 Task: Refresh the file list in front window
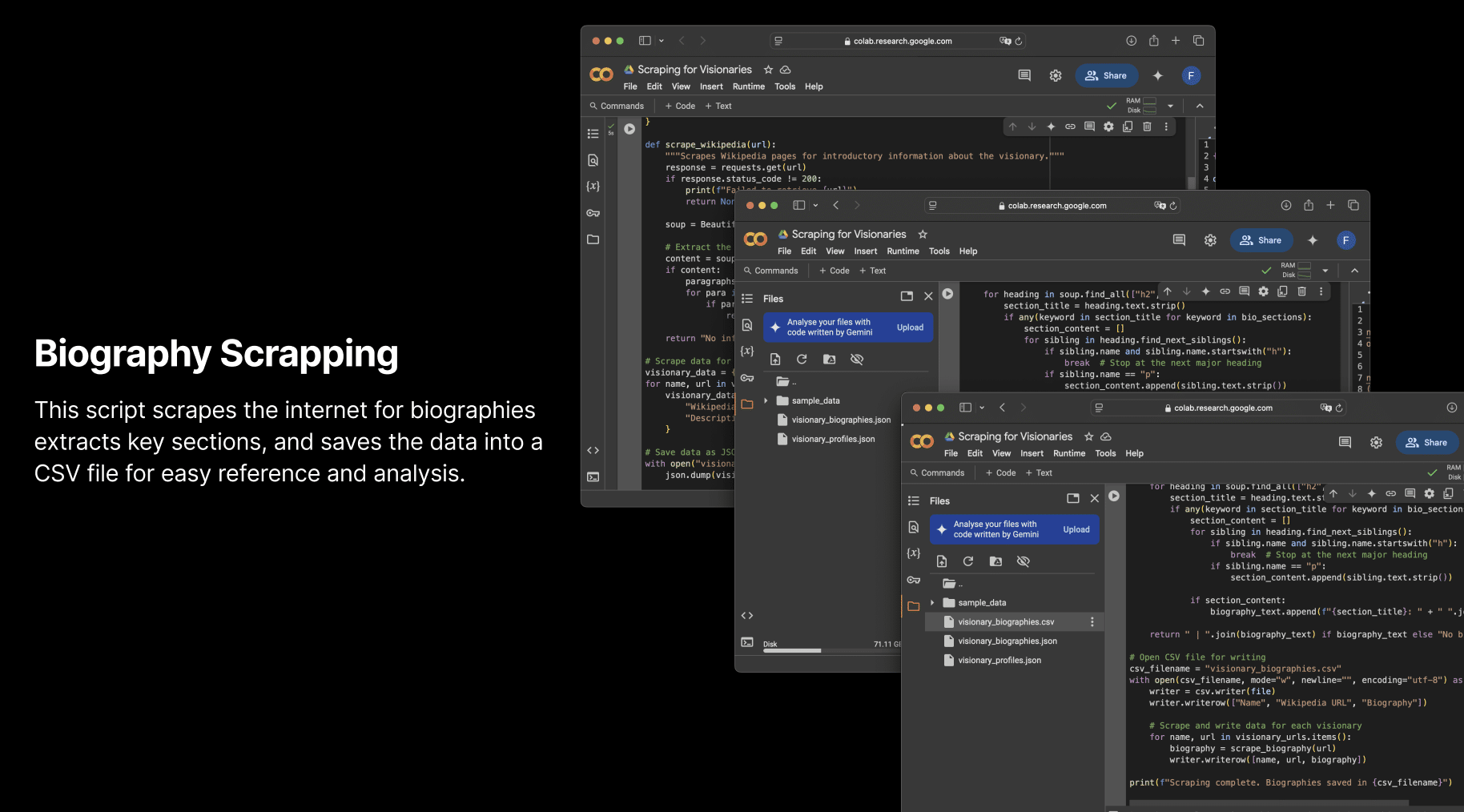coord(968,561)
